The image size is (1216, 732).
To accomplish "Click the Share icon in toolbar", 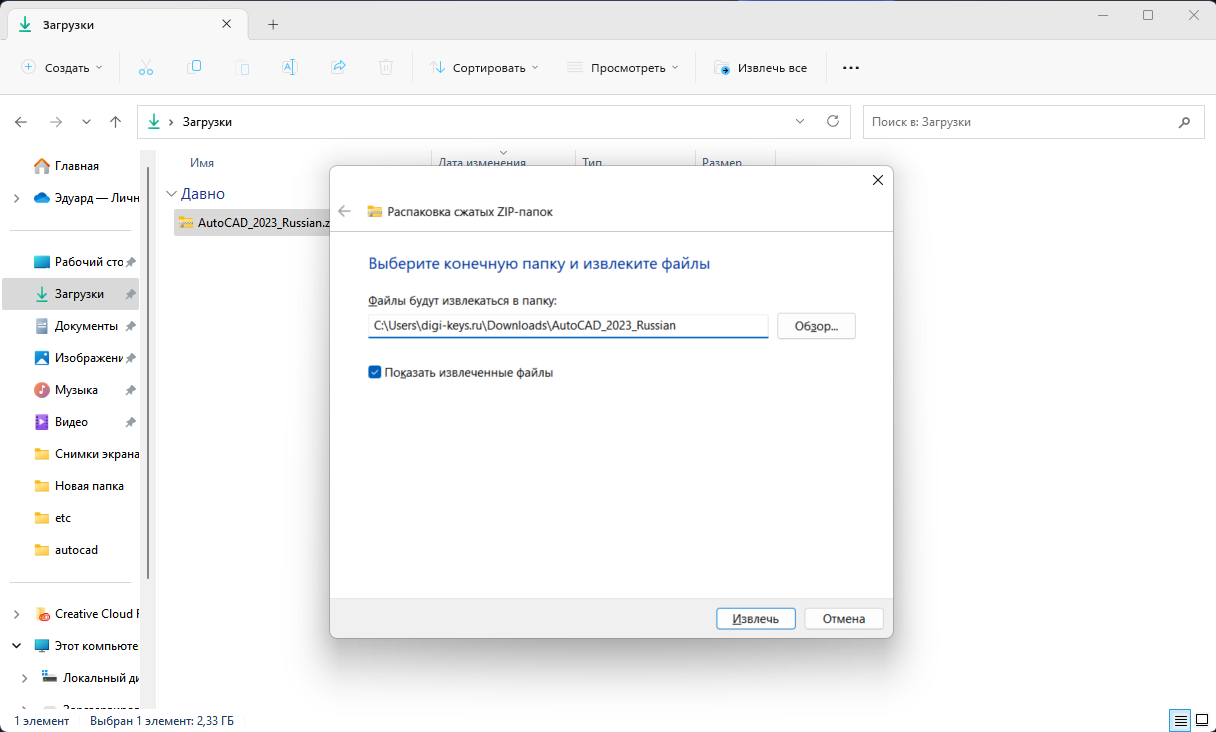I will pyautogui.click(x=338, y=67).
